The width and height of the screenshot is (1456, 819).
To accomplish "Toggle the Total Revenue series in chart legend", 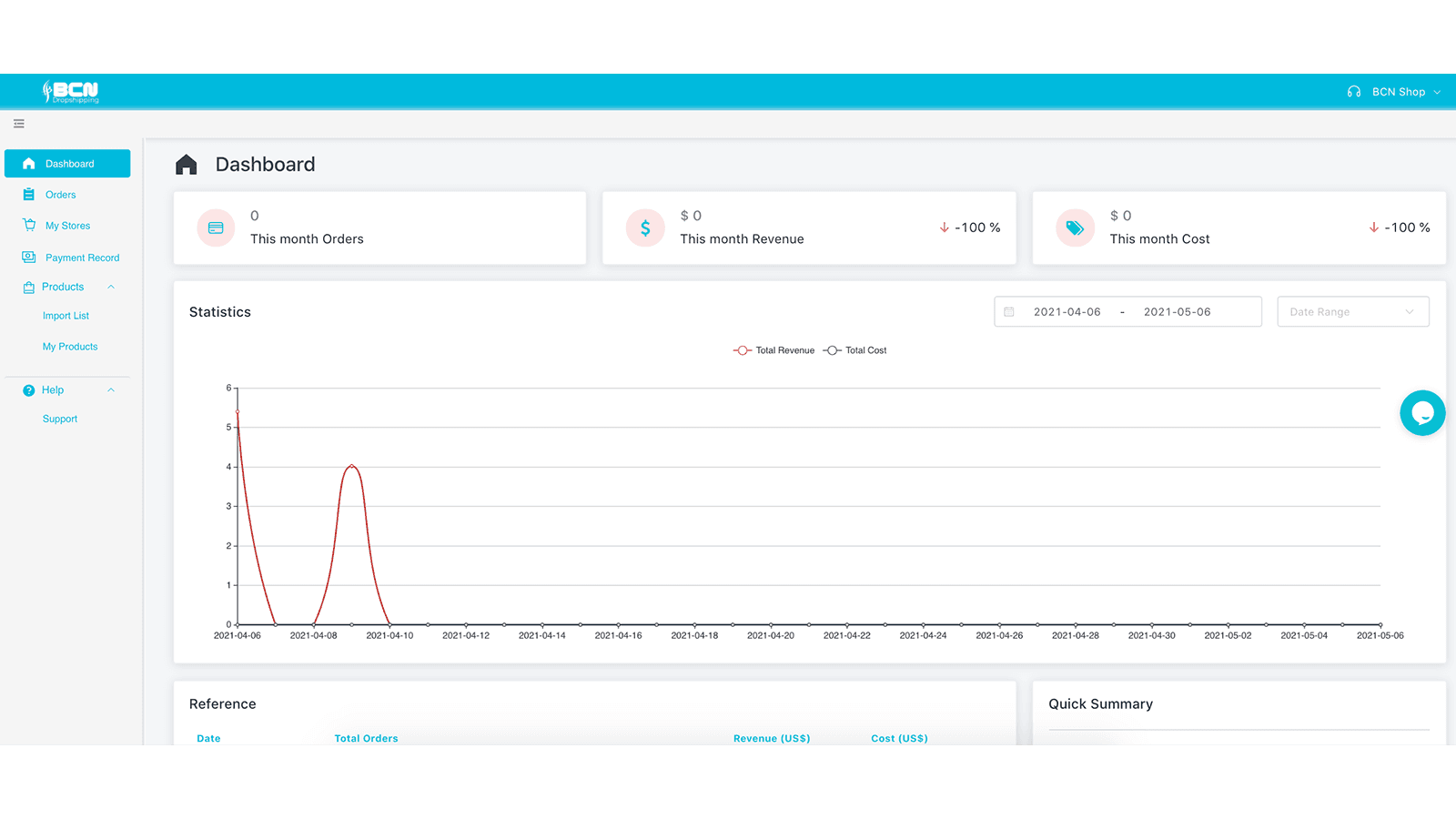I will [773, 349].
